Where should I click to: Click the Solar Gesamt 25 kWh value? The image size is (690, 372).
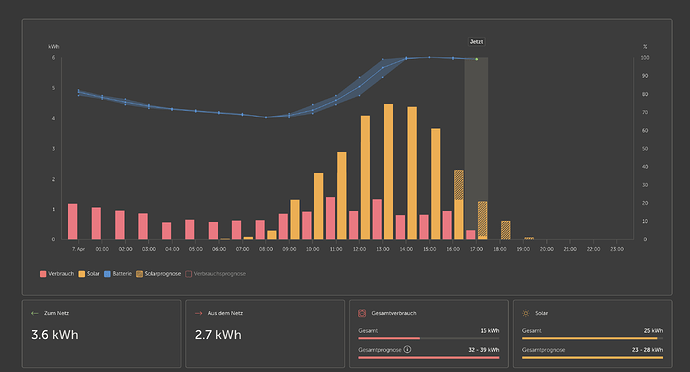coord(653,331)
